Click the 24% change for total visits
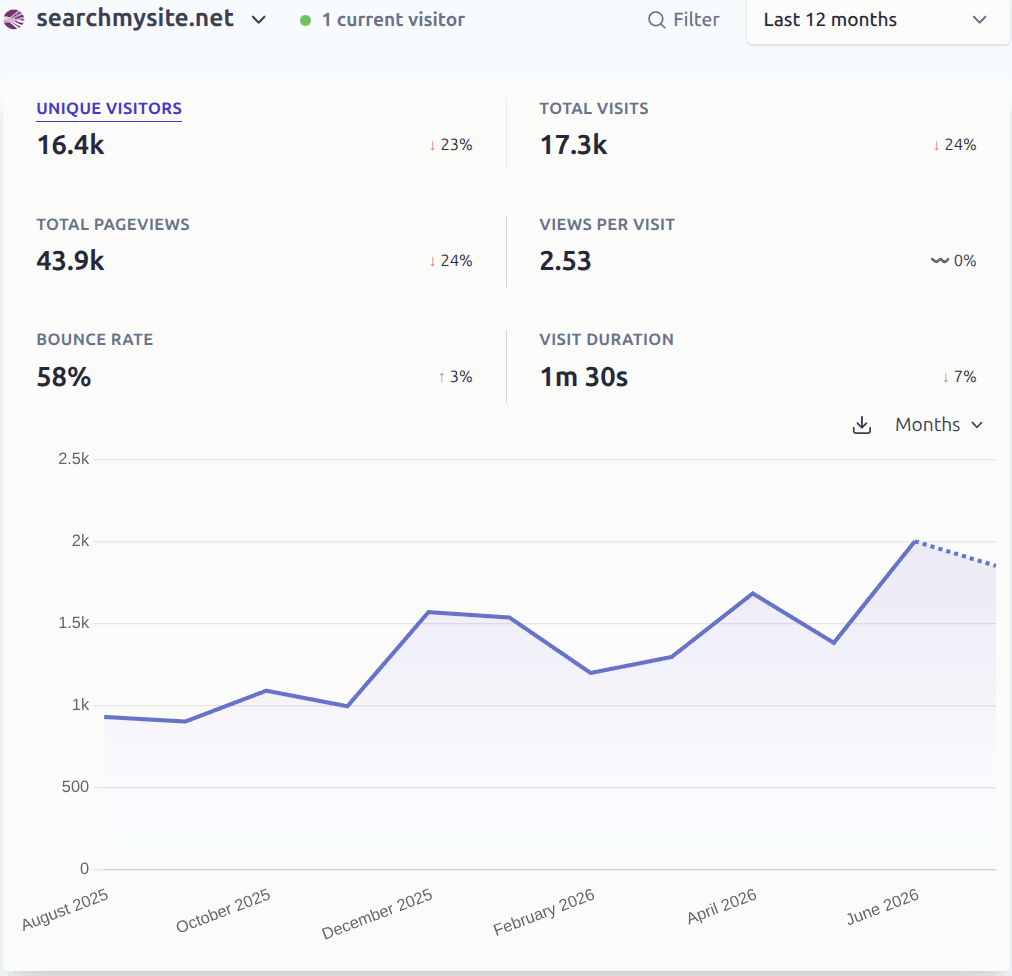This screenshot has width=1012, height=976. 955,145
